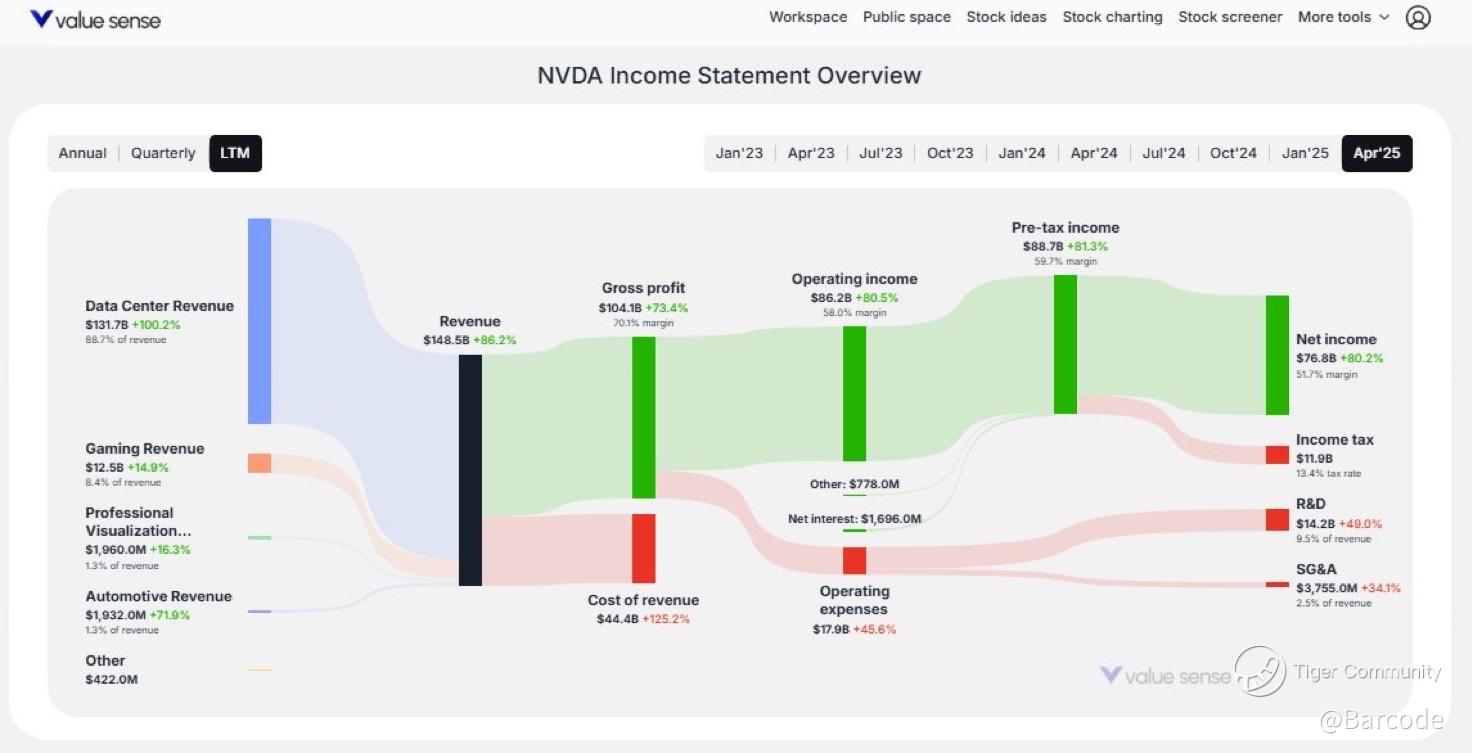The height and width of the screenshot is (753, 1472).
Task: Click the "59.7% margin" text
Action: [x=1065, y=261]
